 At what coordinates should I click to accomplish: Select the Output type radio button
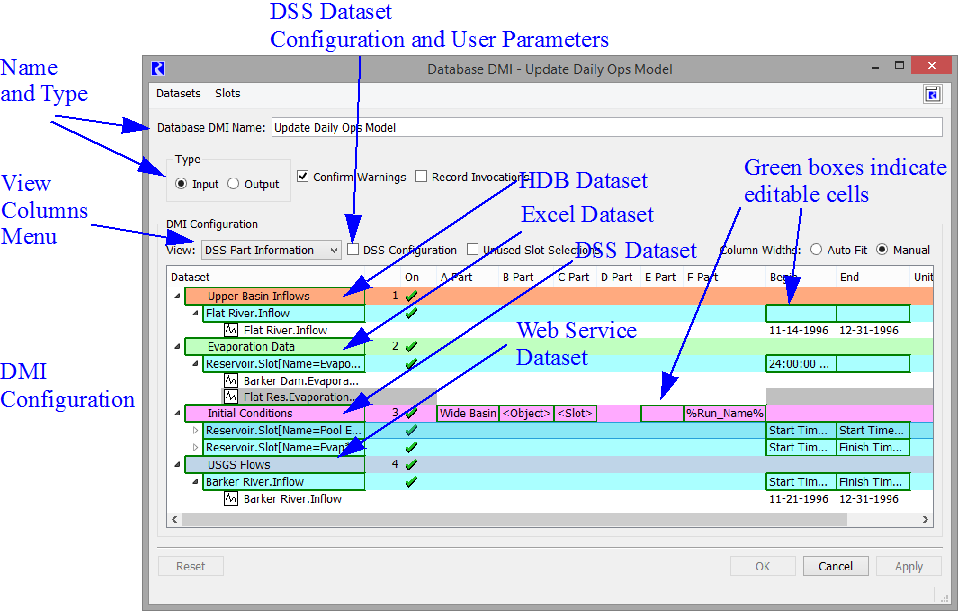coord(233,184)
